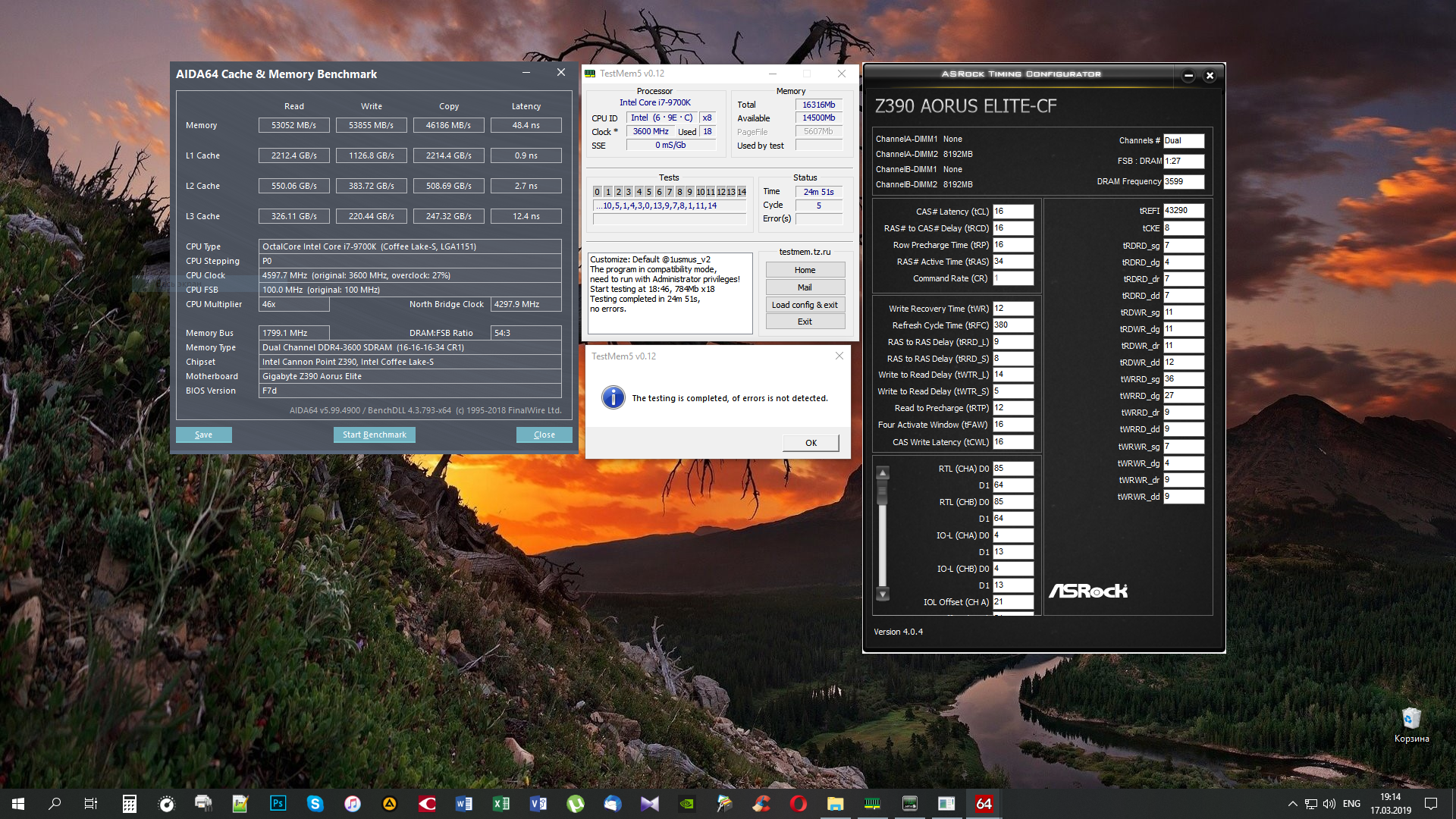Open Skype from the taskbar
The height and width of the screenshot is (819, 1456).
(x=315, y=803)
